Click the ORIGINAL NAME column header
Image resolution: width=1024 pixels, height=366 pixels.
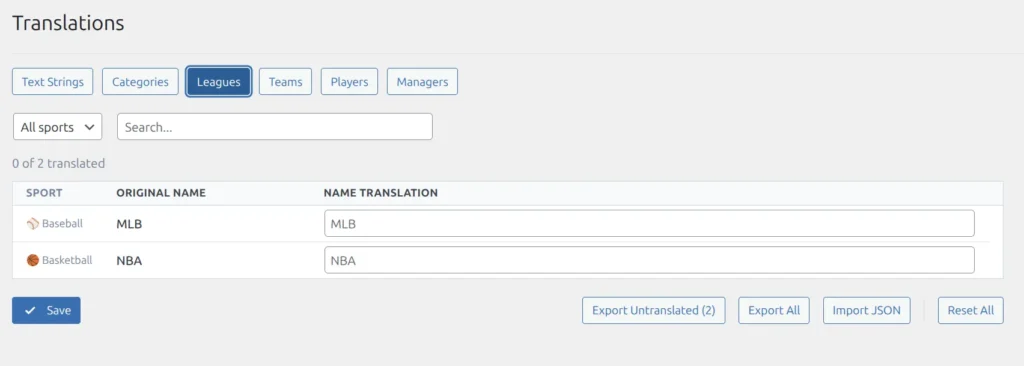(161, 193)
